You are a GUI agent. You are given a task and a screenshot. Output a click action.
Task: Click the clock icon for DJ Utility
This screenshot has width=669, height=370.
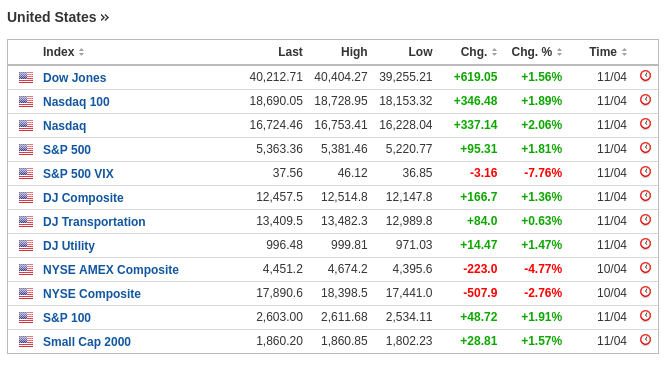pos(646,243)
